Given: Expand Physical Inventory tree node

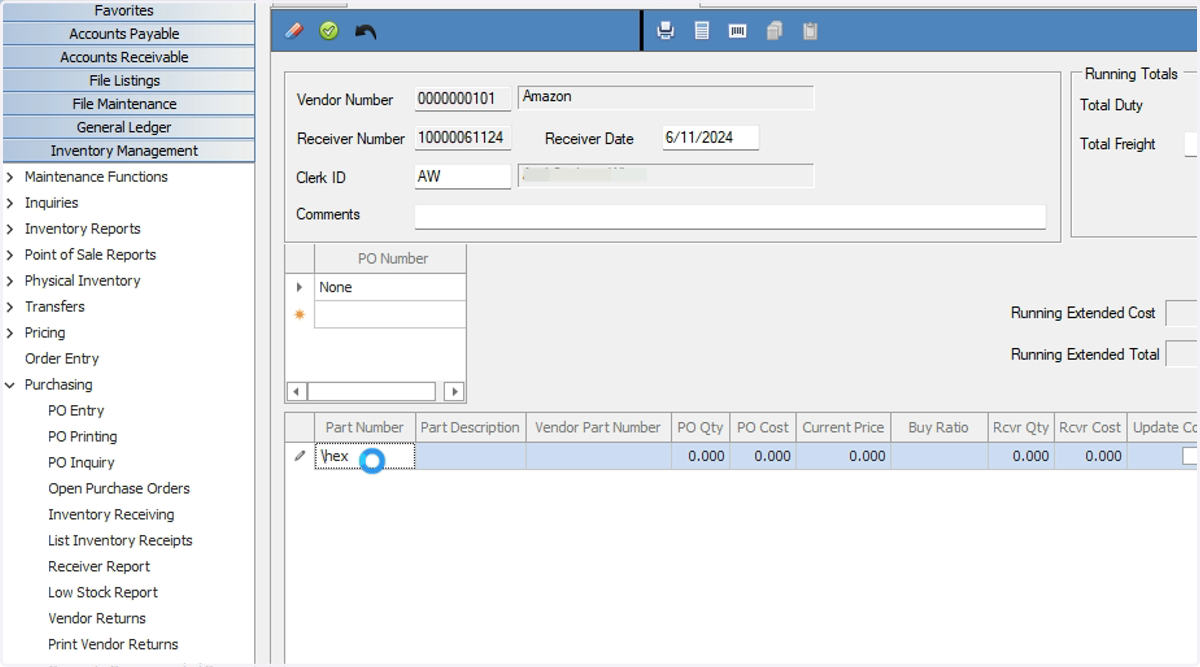Looking at the screenshot, I should (x=10, y=281).
